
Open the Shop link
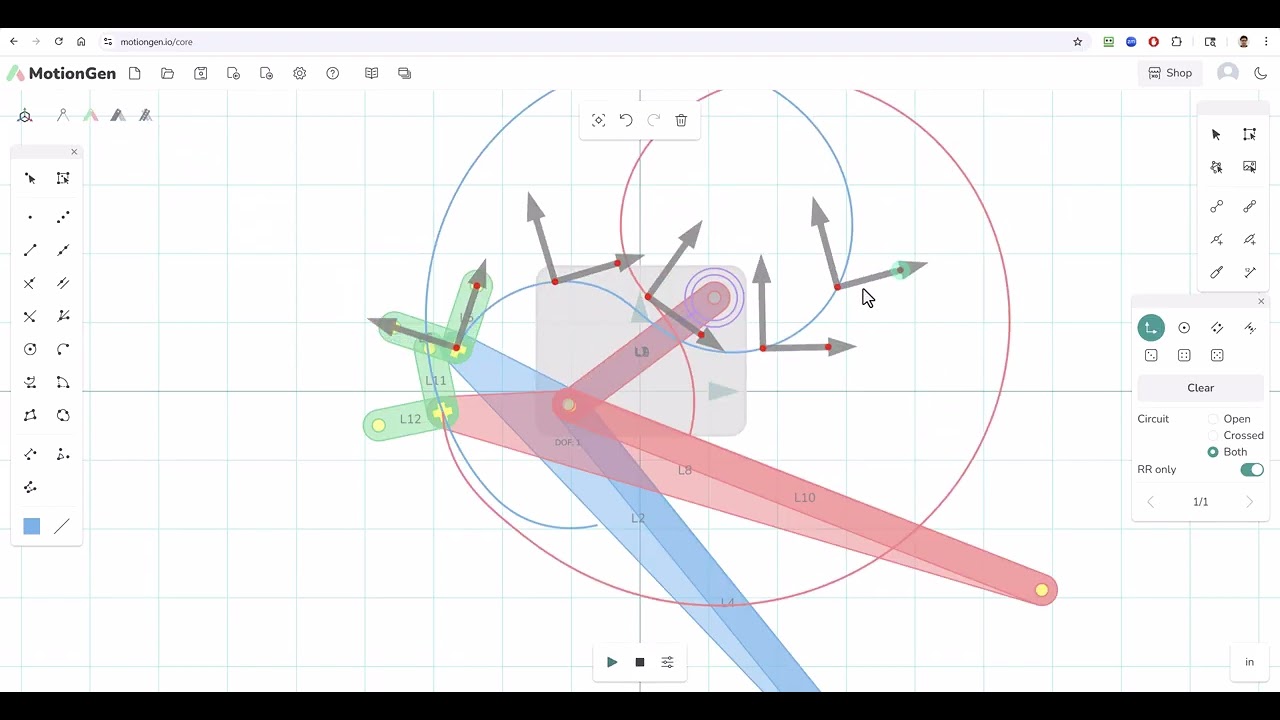(x=1170, y=73)
